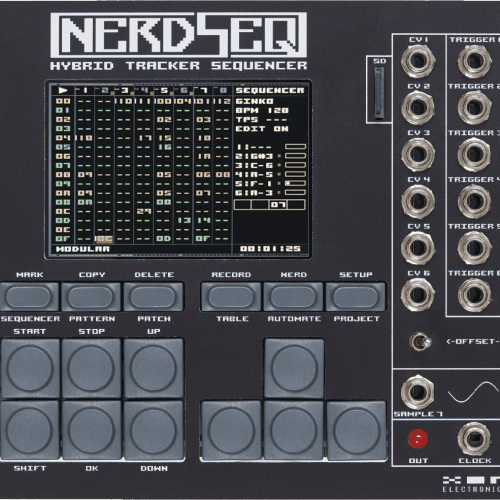Select track column header 5 on screen

point(164,90)
